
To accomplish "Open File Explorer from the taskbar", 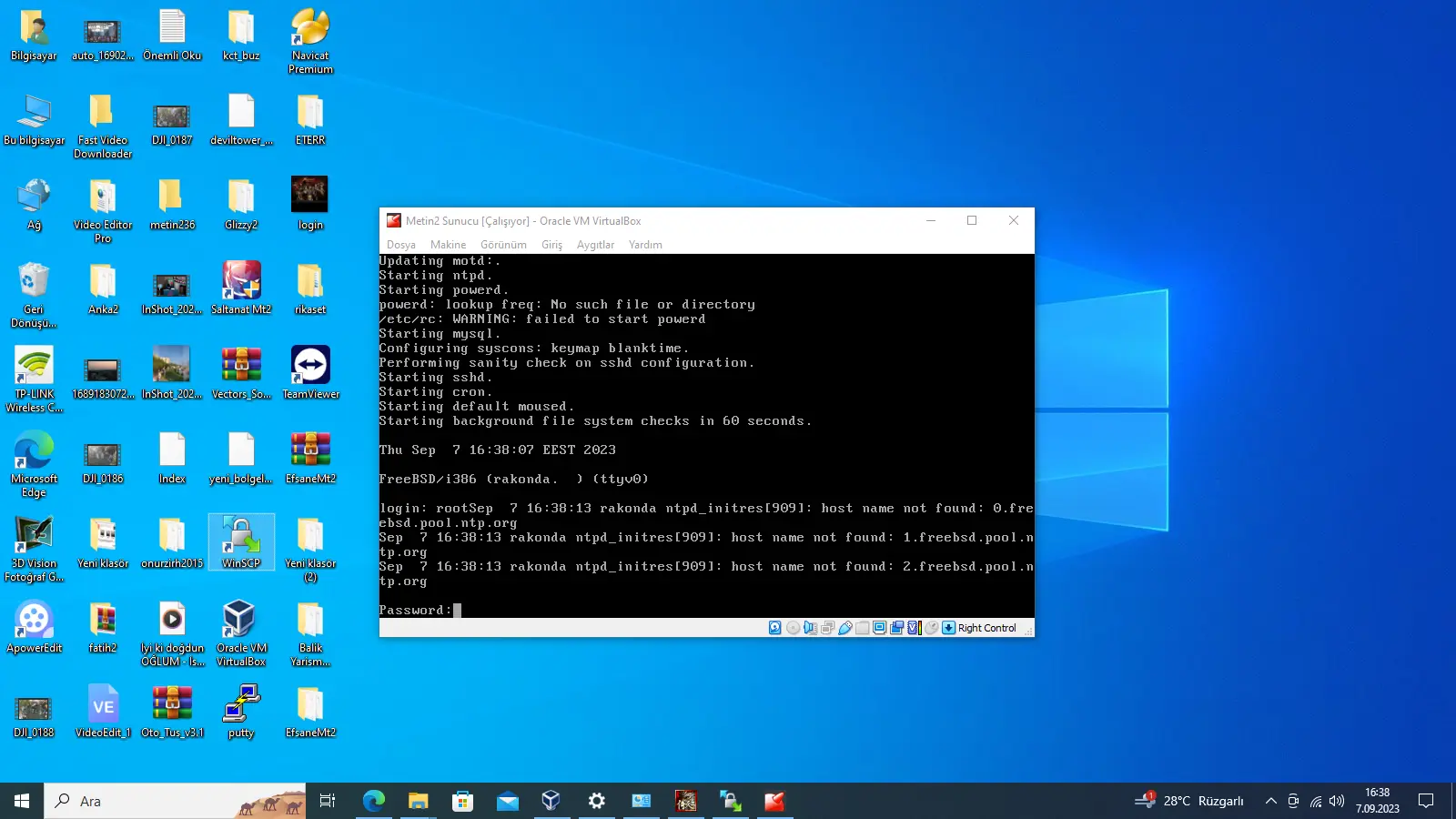I will point(418,801).
